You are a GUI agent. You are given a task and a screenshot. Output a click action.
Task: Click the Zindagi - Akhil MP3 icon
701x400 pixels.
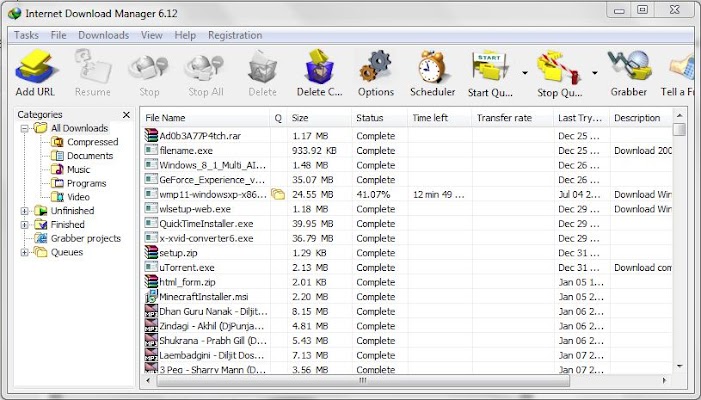pyautogui.click(x=152, y=326)
